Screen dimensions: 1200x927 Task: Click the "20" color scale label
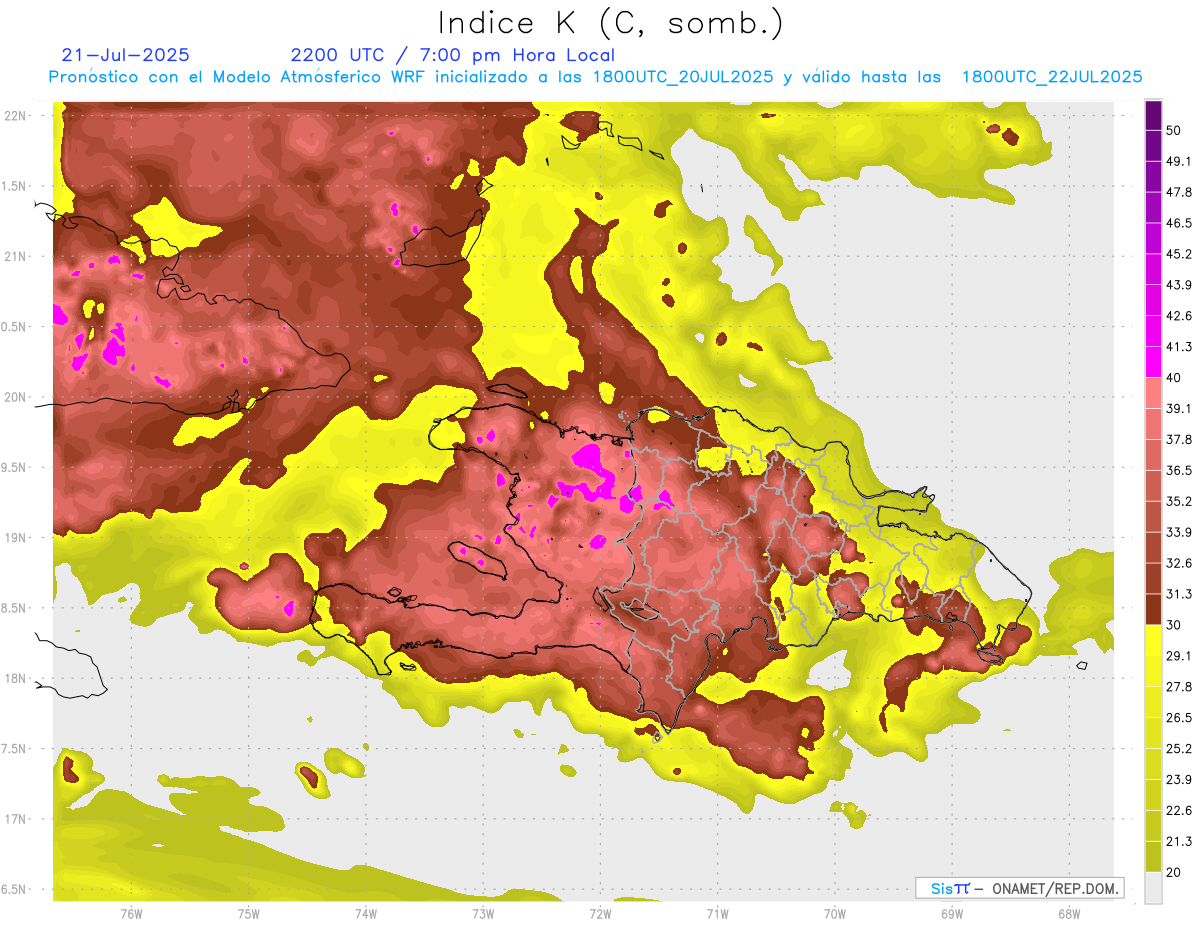tap(1174, 873)
